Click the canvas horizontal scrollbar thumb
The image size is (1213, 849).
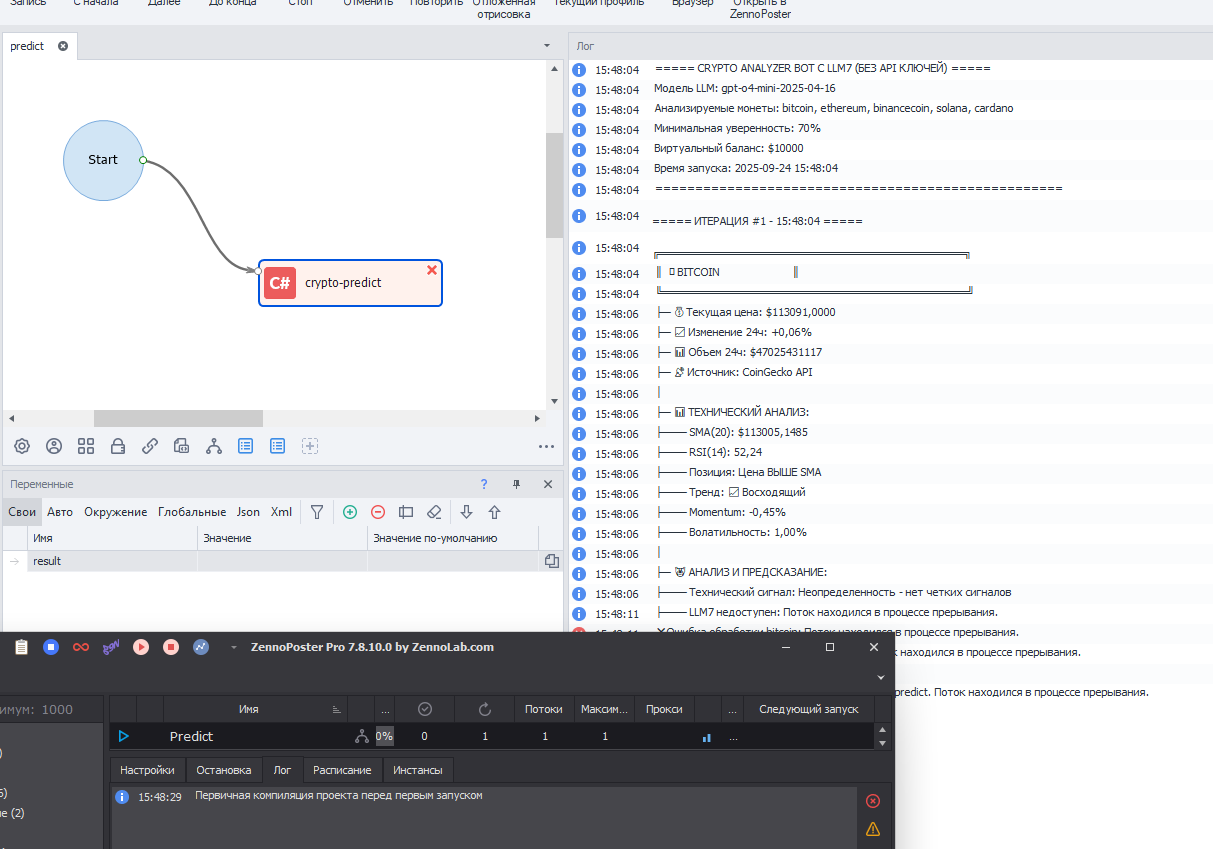pyautogui.click(x=178, y=418)
